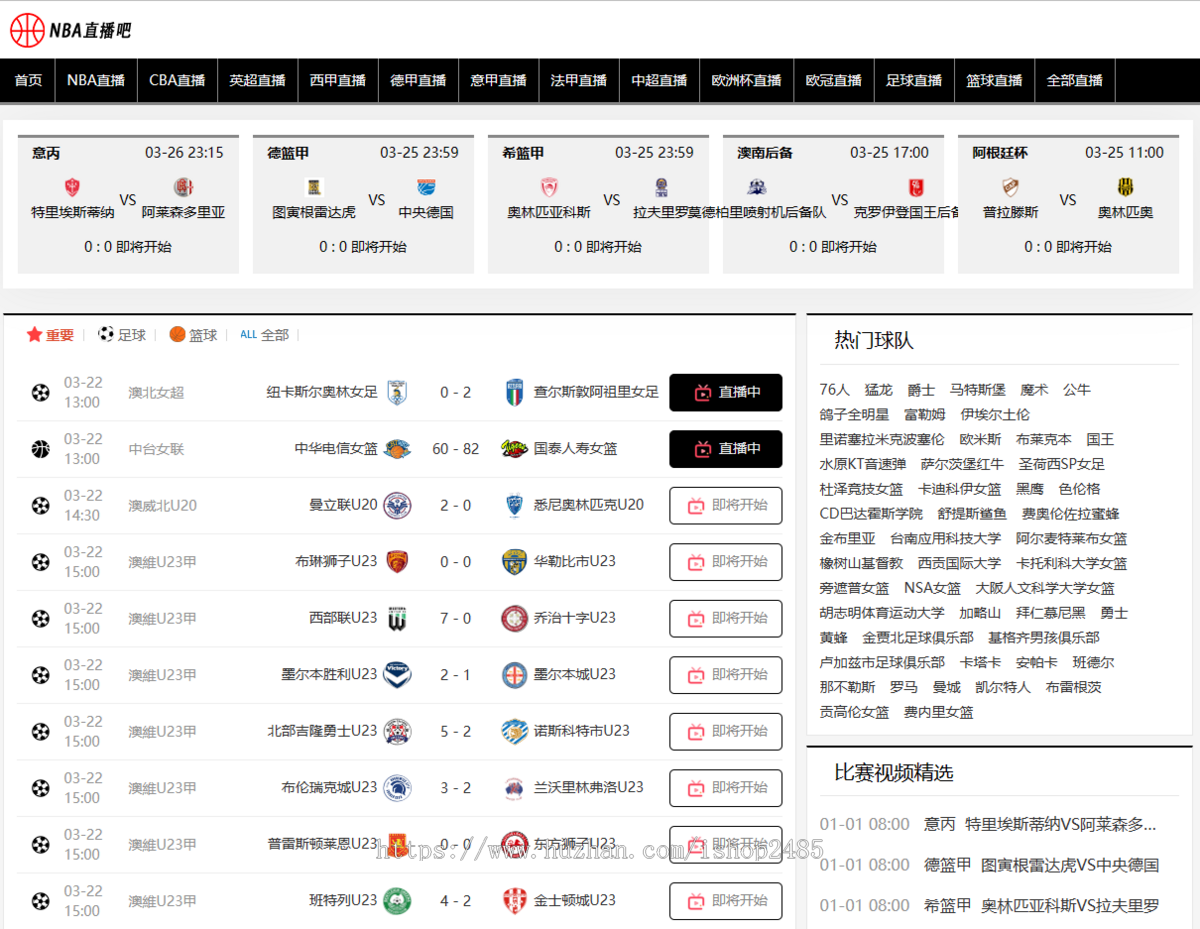Click 克罗伊登国王后备 red crest
The image size is (1200, 929).
pos(915,187)
